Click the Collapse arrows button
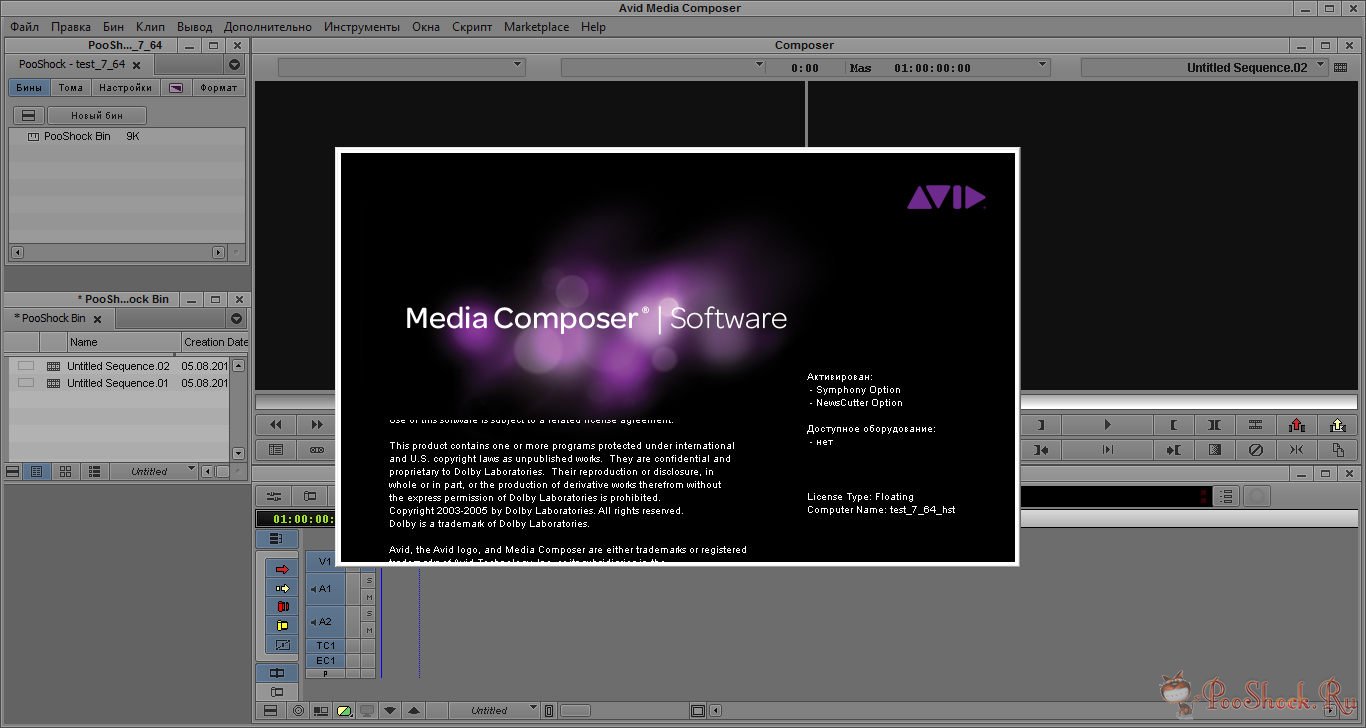1366x728 pixels. [x=1297, y=450]
